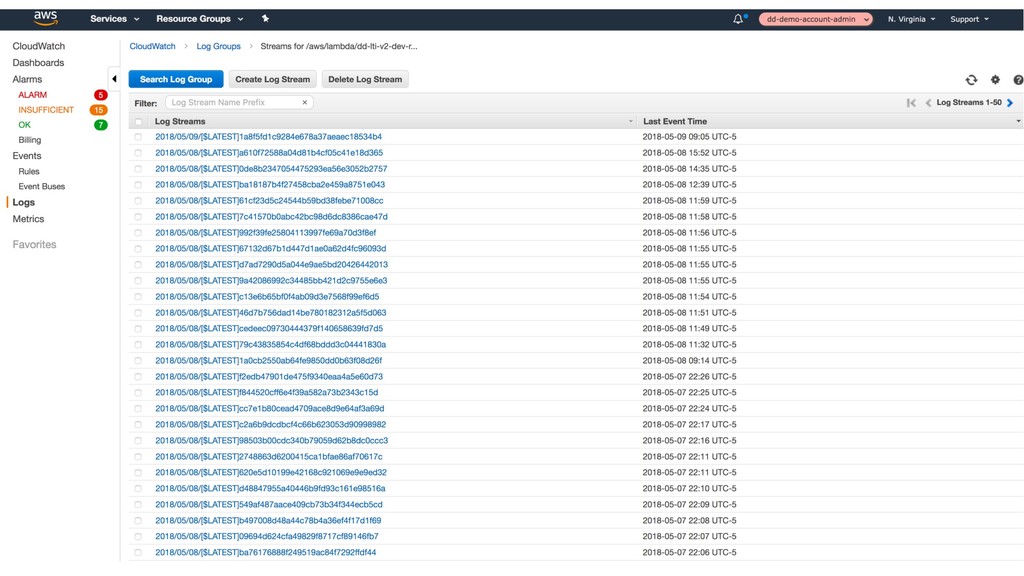Screen dimensions: 1024x576
Task: Open Alarms in the sidebar
Action: click(27, 79)
